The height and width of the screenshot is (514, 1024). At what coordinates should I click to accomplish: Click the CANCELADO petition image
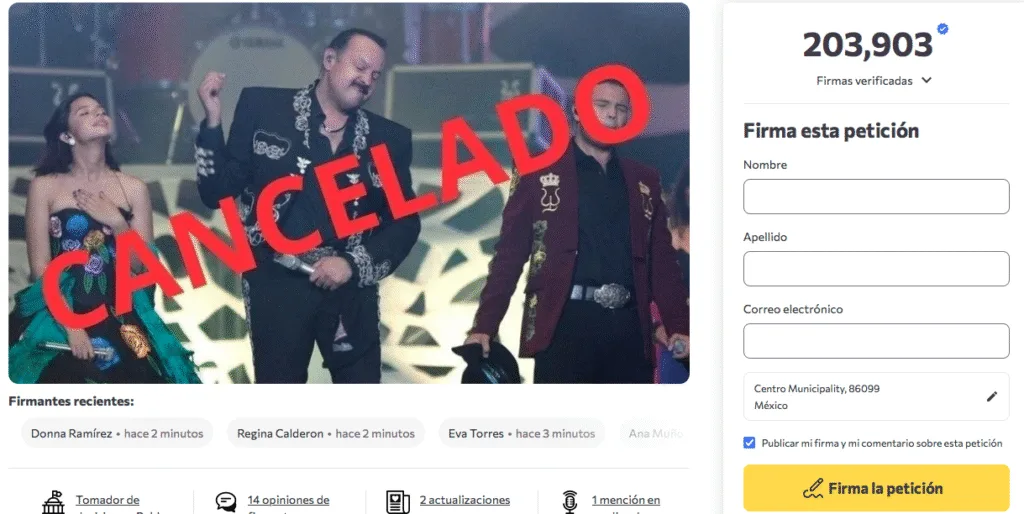click(349, 193)
